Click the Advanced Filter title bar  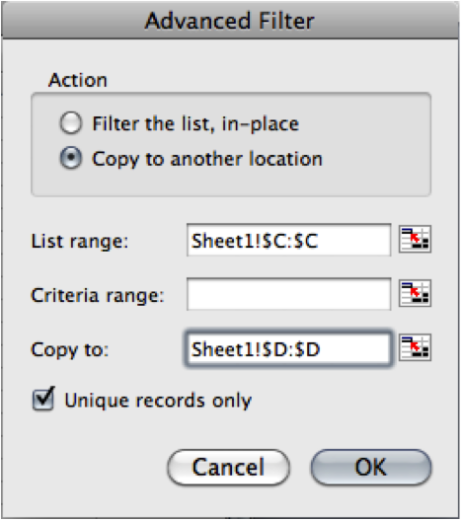click(230, 20)
